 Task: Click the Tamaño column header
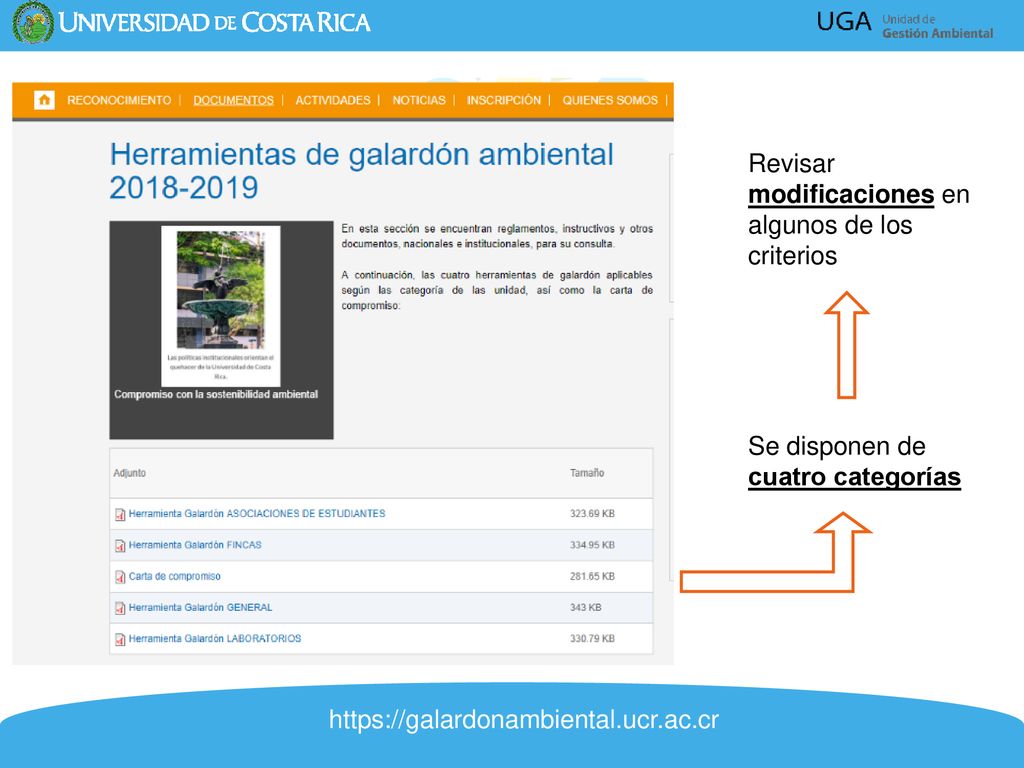click(x=586, y=473)
